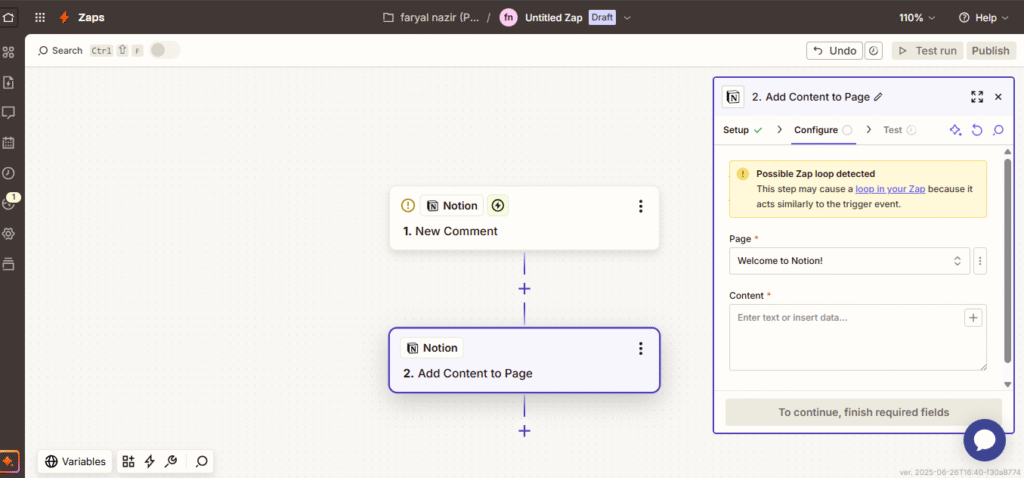Close the step configuration panel

pyautogui.click(x=998, y=97)
